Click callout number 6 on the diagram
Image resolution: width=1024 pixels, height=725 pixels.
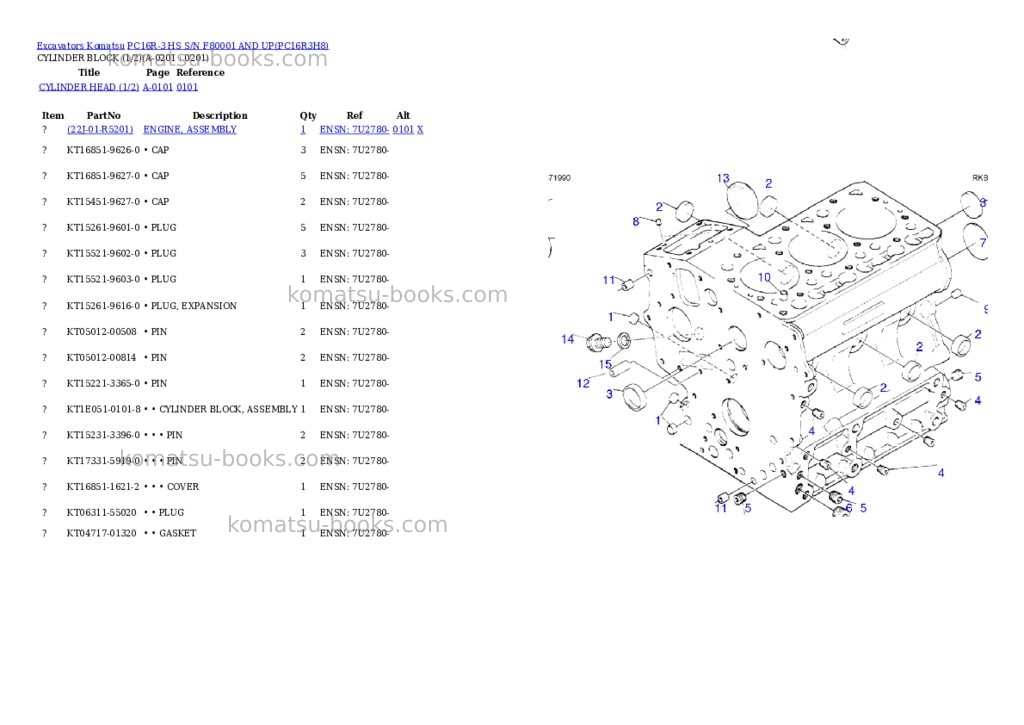(848, 508)
